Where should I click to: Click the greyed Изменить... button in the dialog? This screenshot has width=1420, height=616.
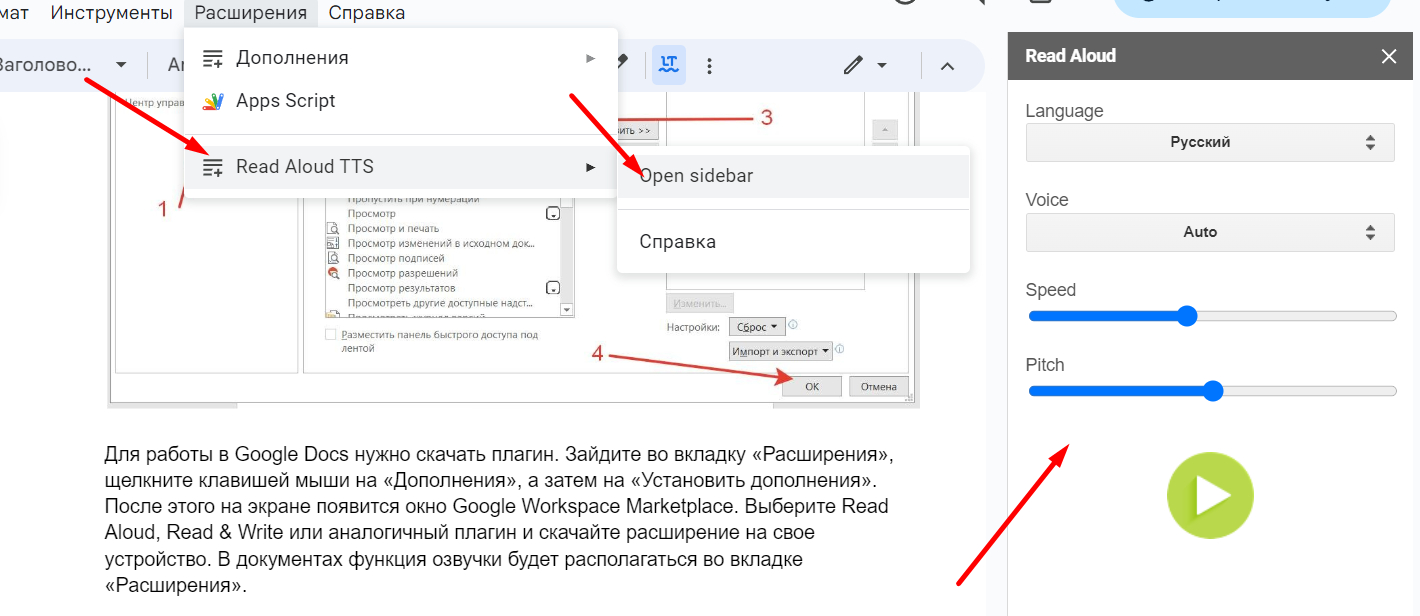[700, 303]
